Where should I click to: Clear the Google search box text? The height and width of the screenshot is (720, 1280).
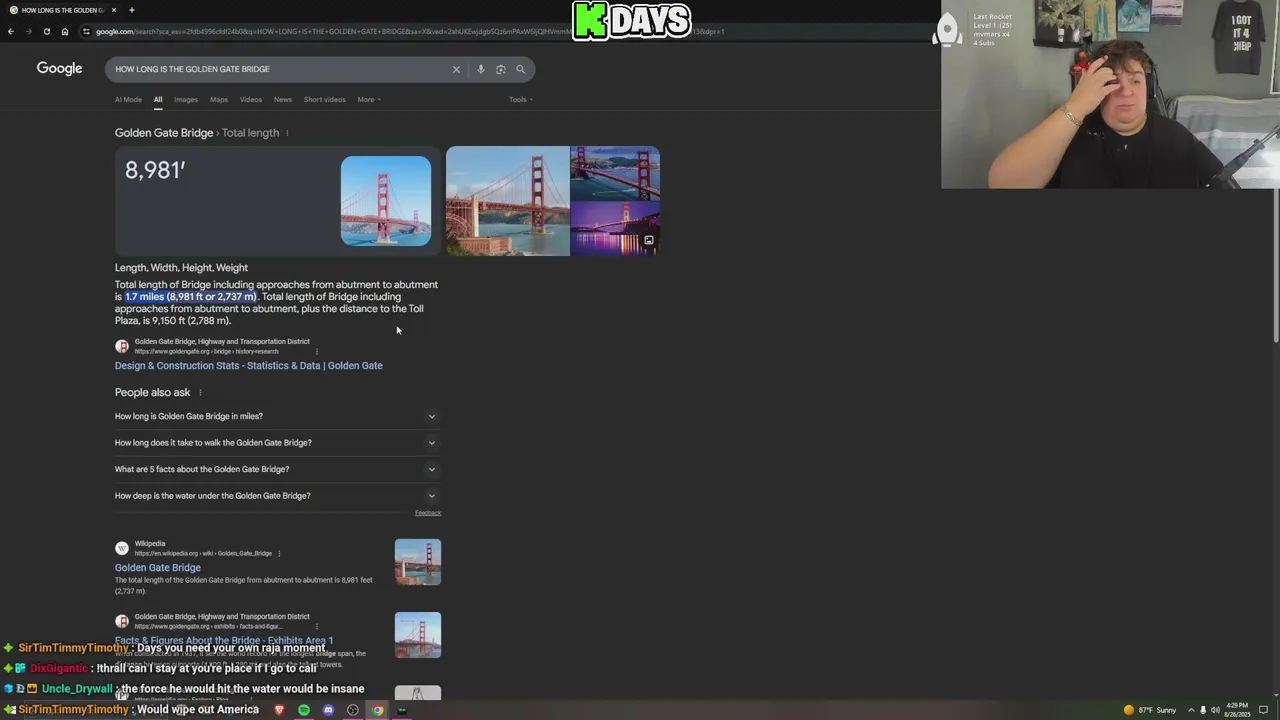tap(456, 69)
